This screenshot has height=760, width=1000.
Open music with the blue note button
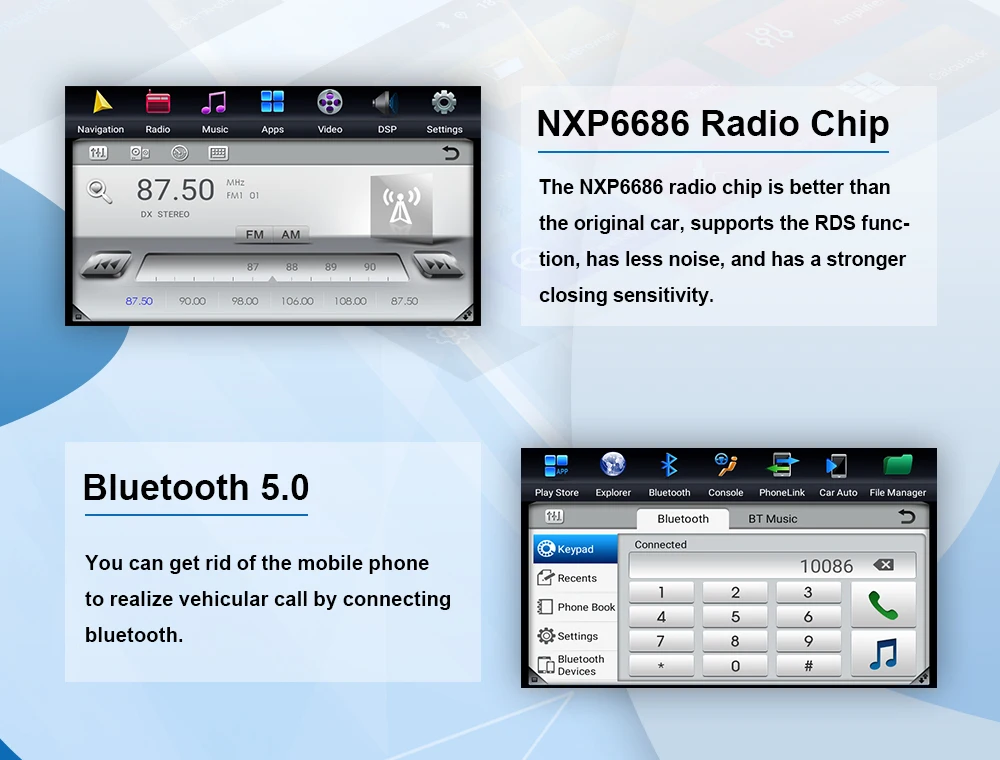(x=883, y=654)
